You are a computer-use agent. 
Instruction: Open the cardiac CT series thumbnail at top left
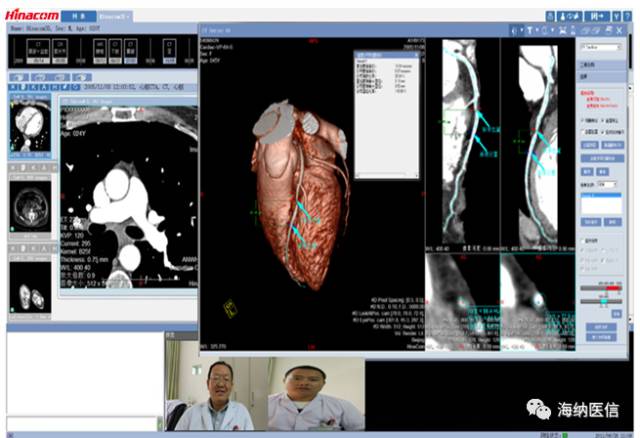(x=31, y=126)
